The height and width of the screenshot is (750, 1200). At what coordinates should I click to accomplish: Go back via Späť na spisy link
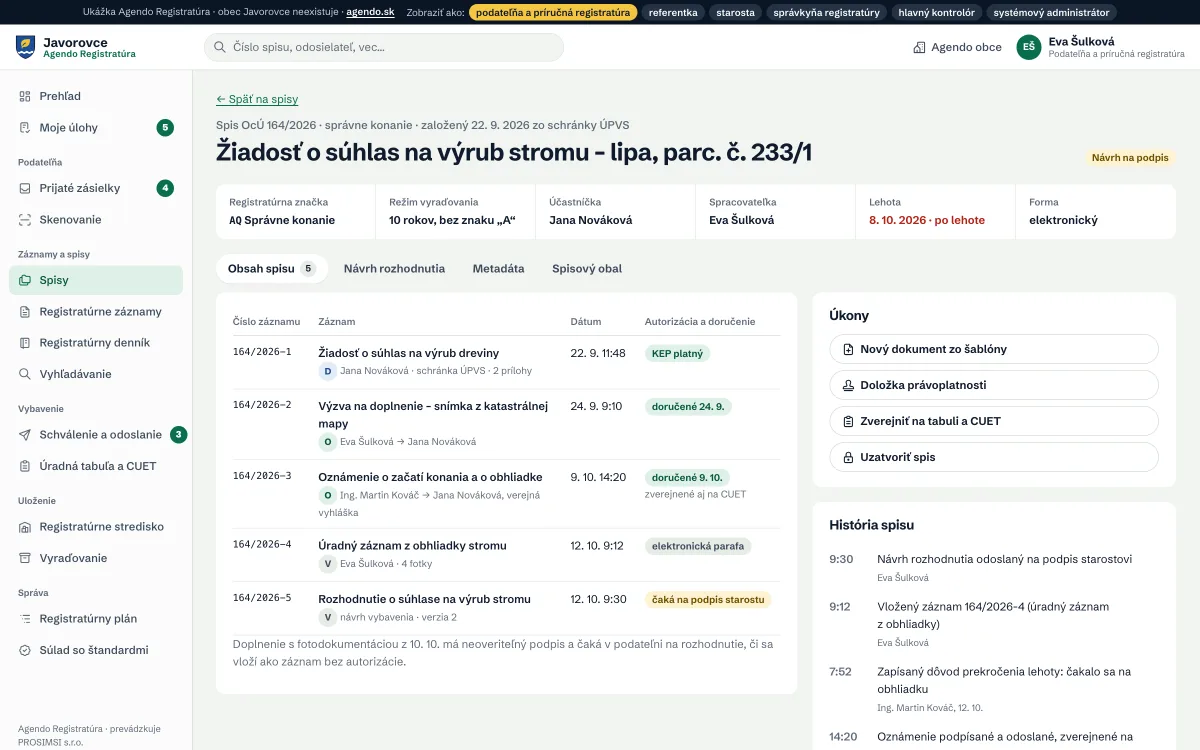point(257,99)
